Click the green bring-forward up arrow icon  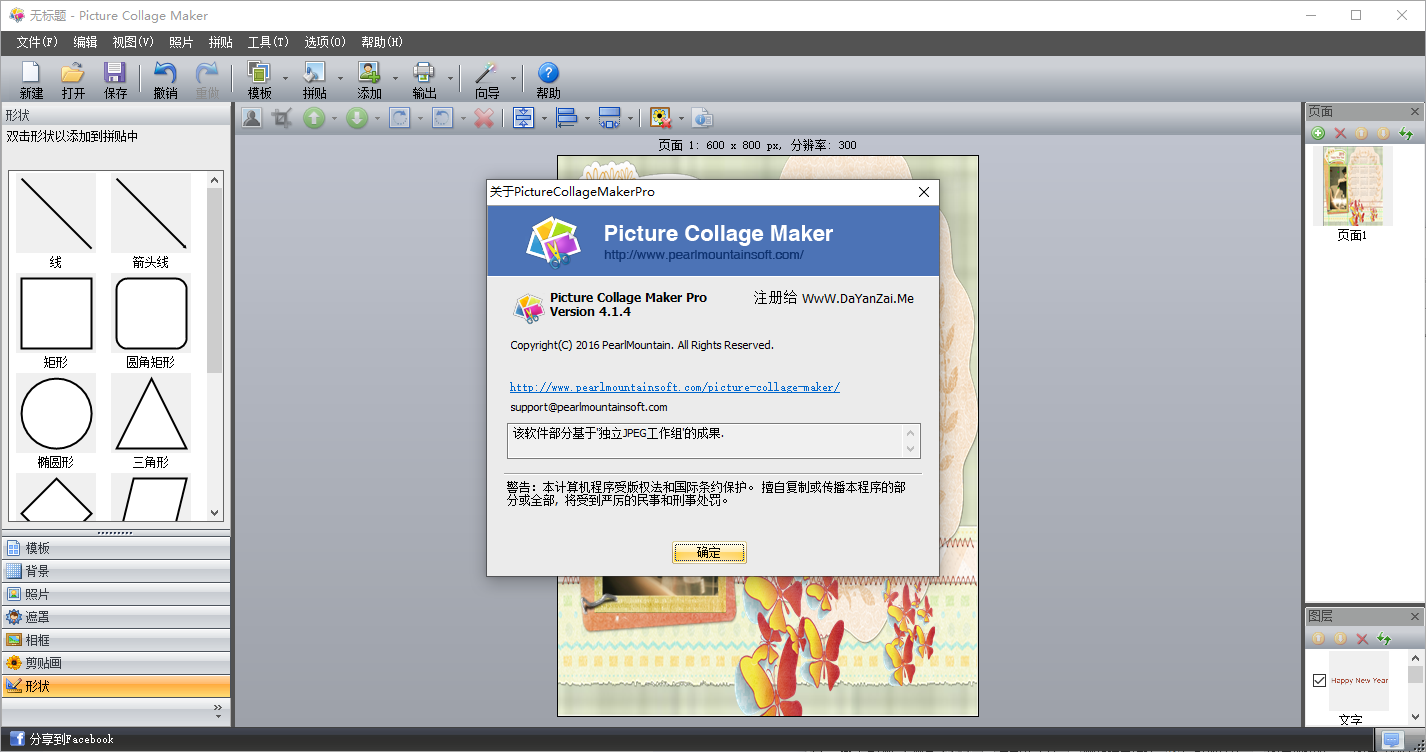(314, 118)
